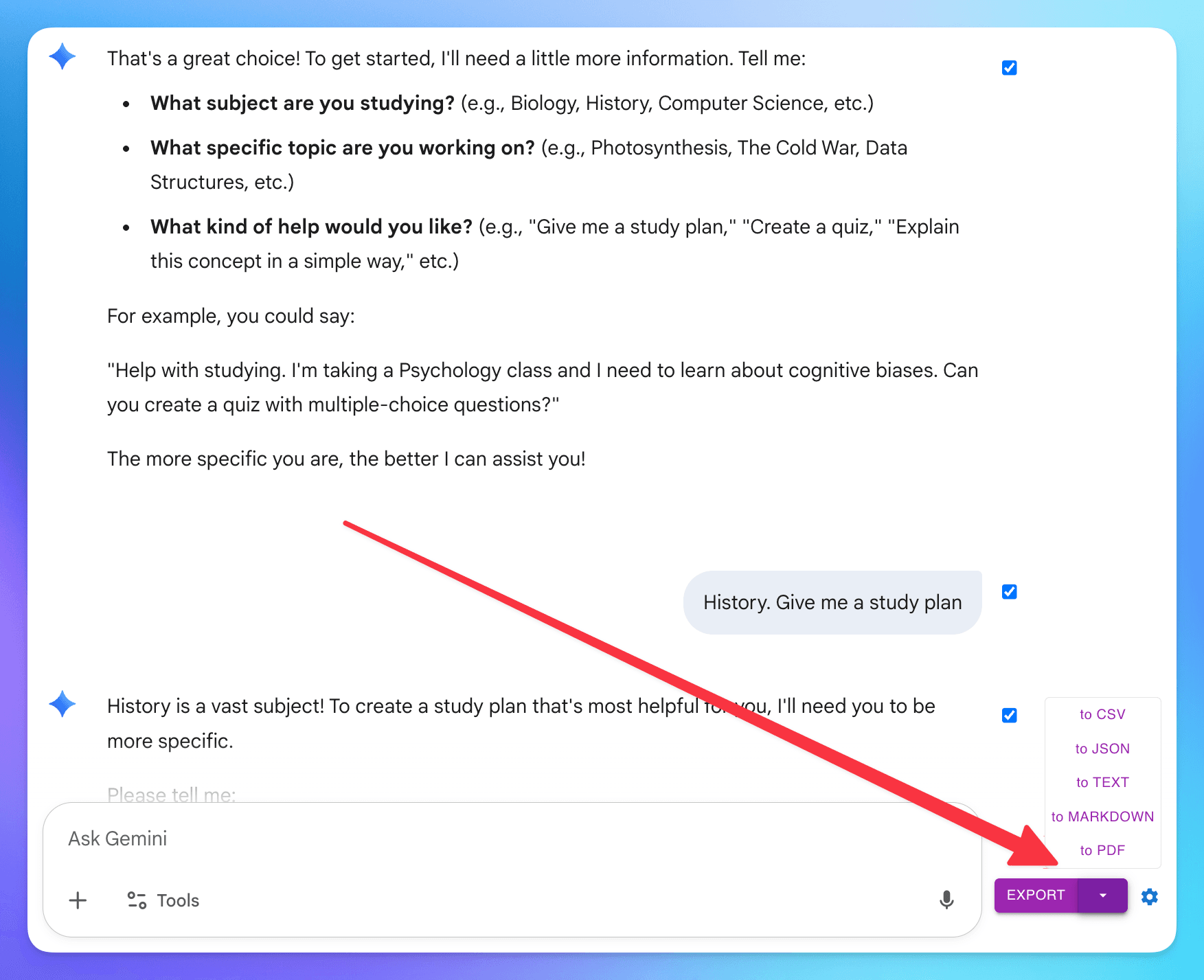Click the Gemini sparkle icon beside the first response
Image resolution: width=1204 pixels, height=980 pixels.
62,58
